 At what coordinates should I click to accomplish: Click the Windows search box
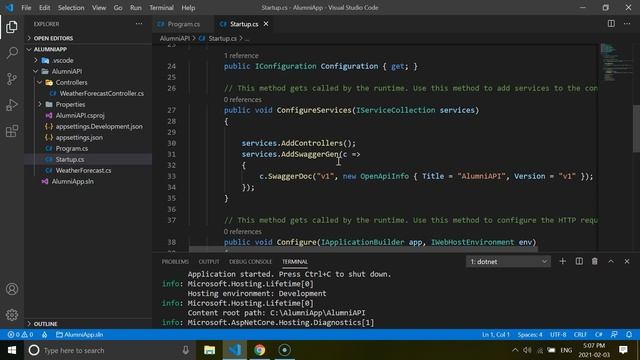pos(110,350)
